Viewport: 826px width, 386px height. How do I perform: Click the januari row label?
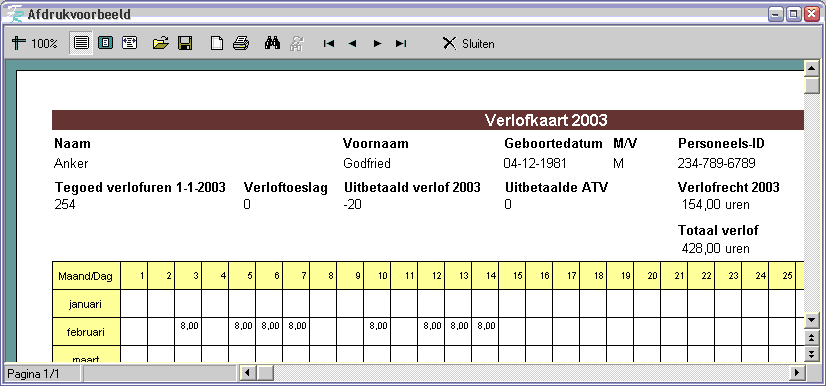tap(86, 303)
